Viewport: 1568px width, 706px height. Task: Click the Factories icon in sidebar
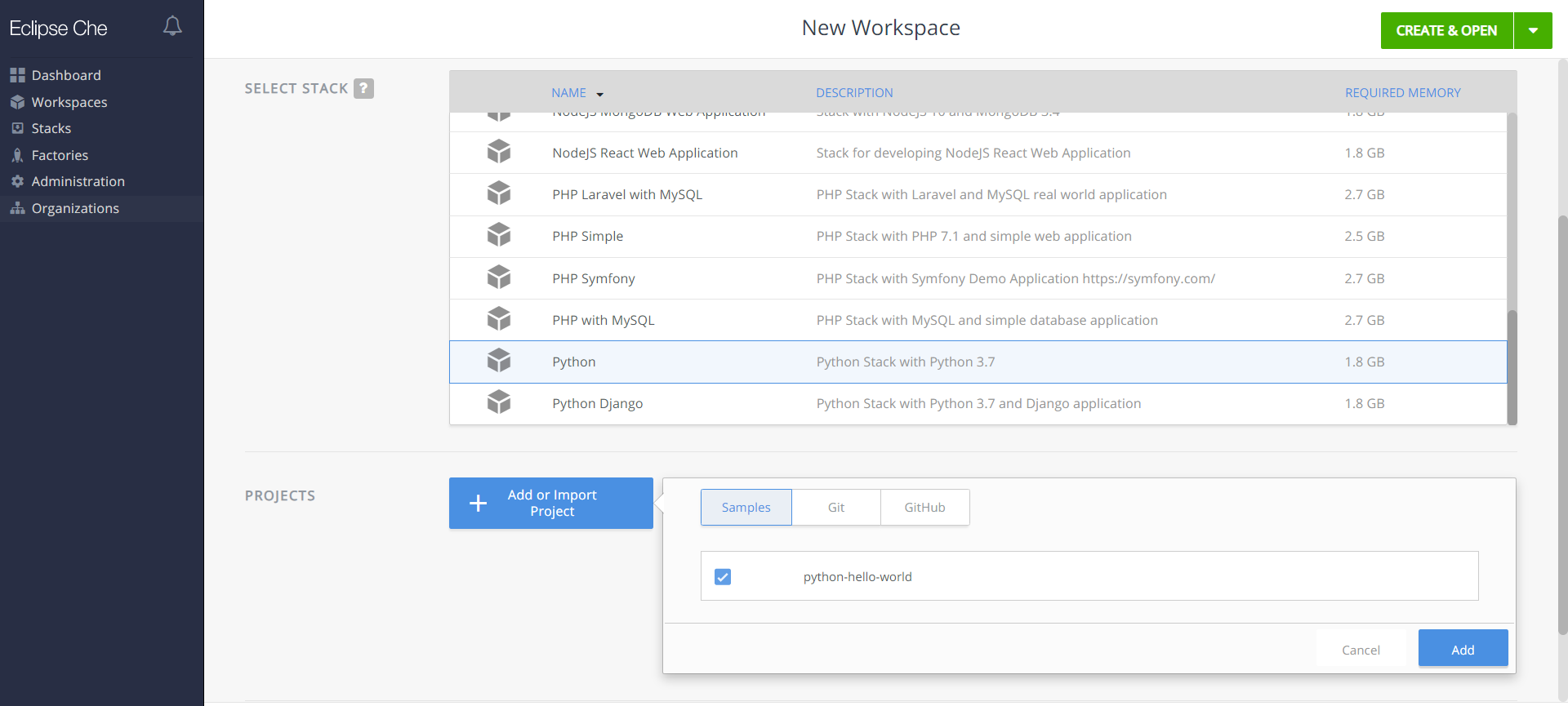point(17,155)
